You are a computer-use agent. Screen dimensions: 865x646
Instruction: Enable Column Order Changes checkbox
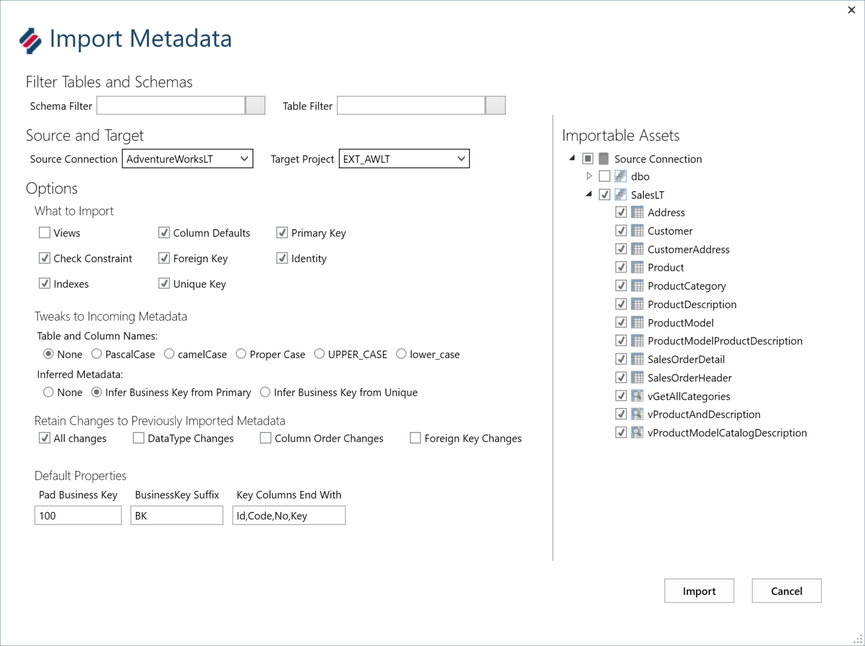point(266,438)
